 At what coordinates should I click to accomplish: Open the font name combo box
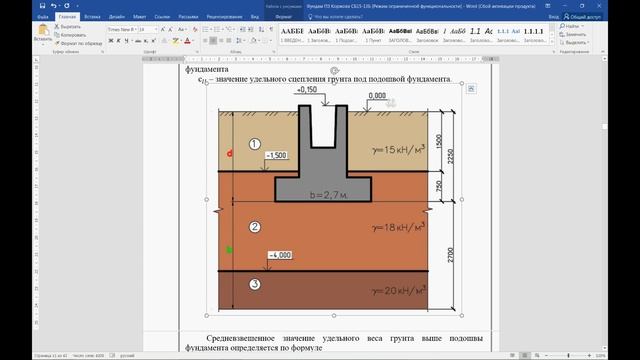tap(122, 29)
